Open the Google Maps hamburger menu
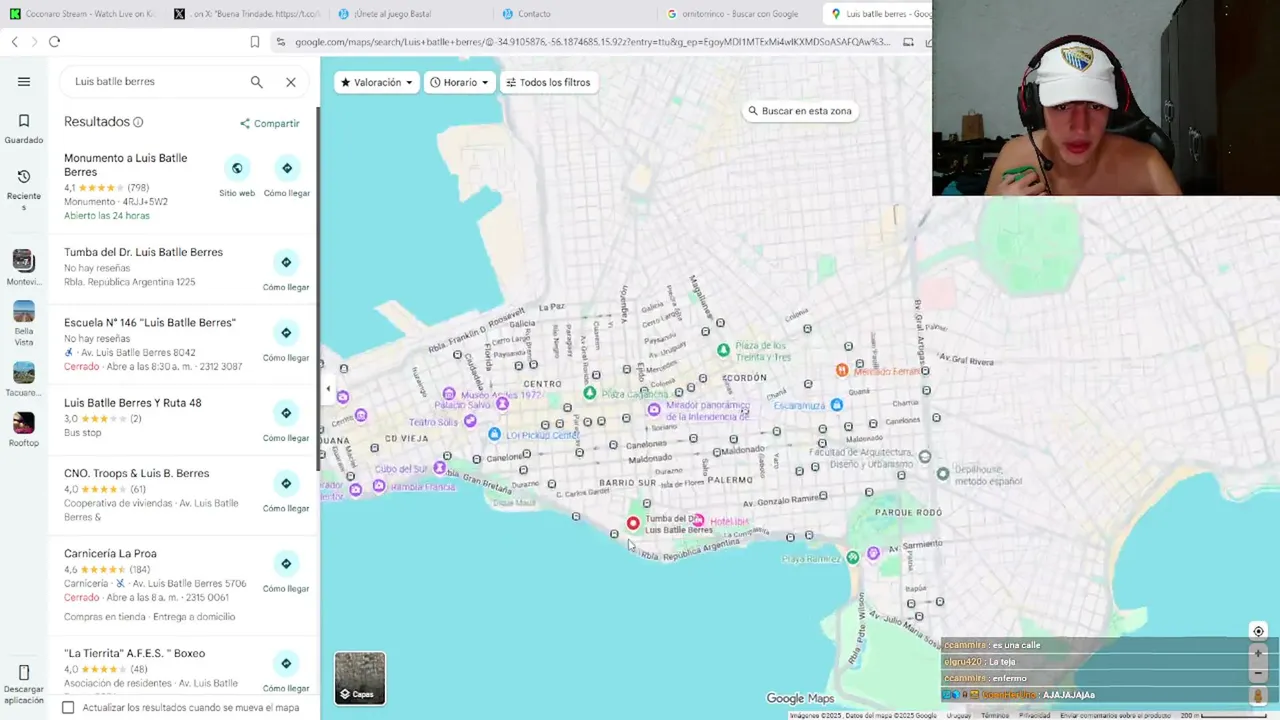Screen dimensions: 1280x720 (x=24, y=82)
